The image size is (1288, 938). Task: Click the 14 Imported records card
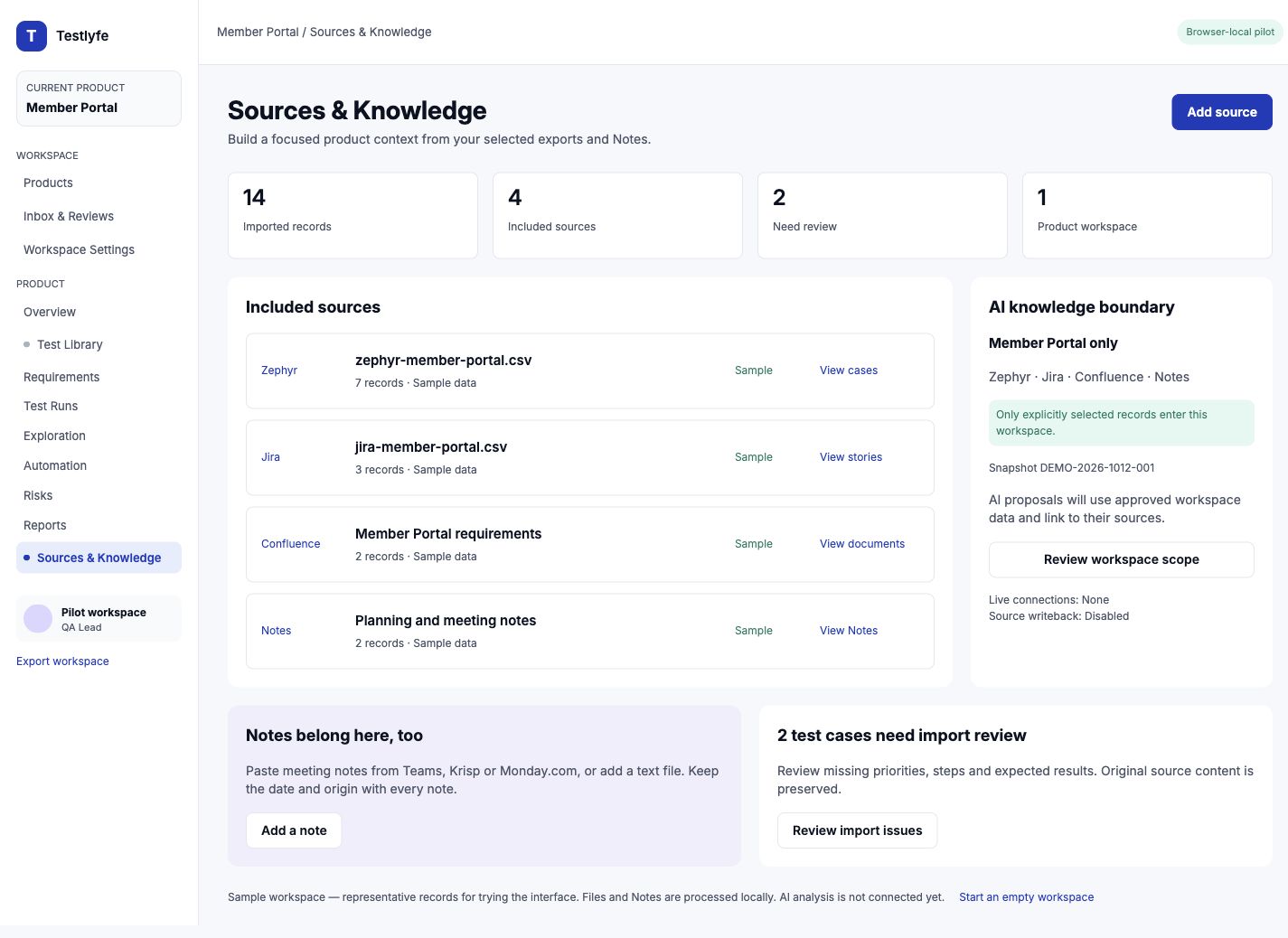coord(353,215)
